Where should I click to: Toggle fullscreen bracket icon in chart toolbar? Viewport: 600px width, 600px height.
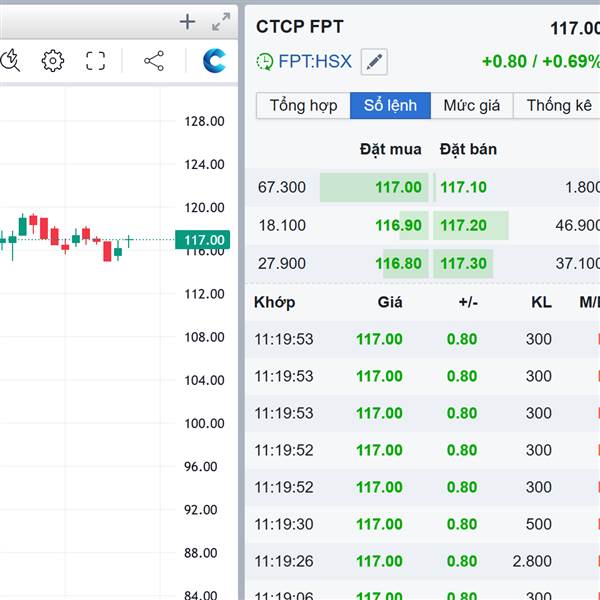tap(95, 61)
